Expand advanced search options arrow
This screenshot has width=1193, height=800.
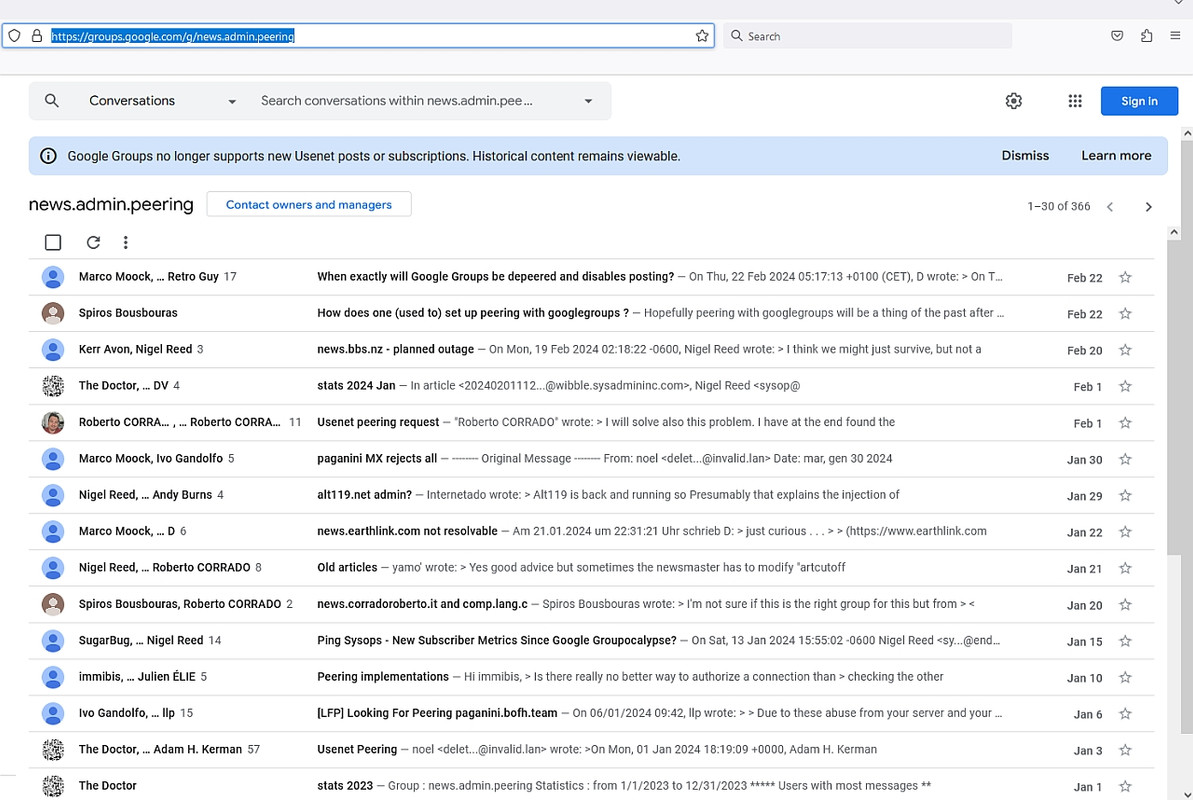[x=587, y=100]
